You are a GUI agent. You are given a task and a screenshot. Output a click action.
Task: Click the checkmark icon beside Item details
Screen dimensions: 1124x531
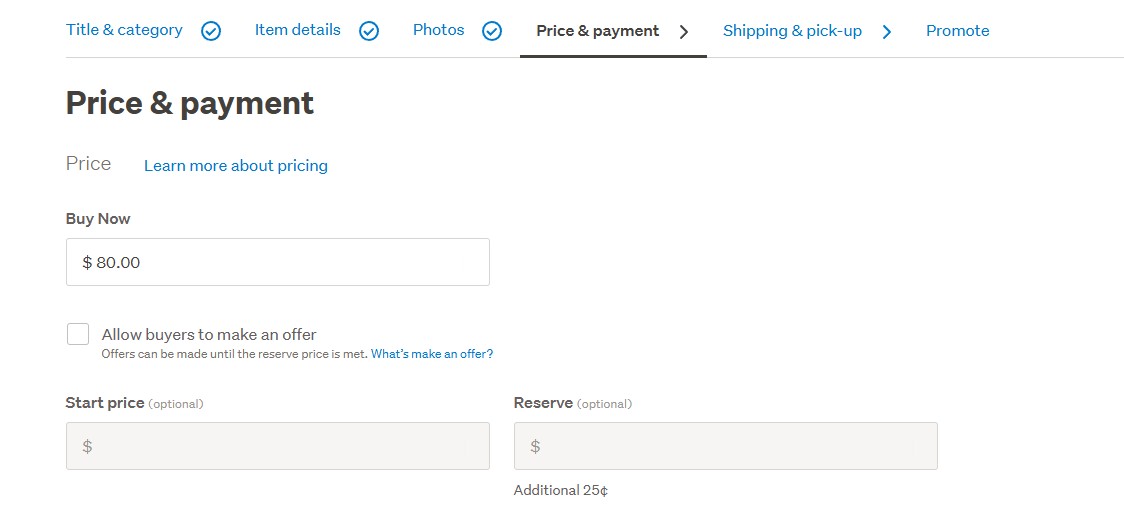click(369, 31)
